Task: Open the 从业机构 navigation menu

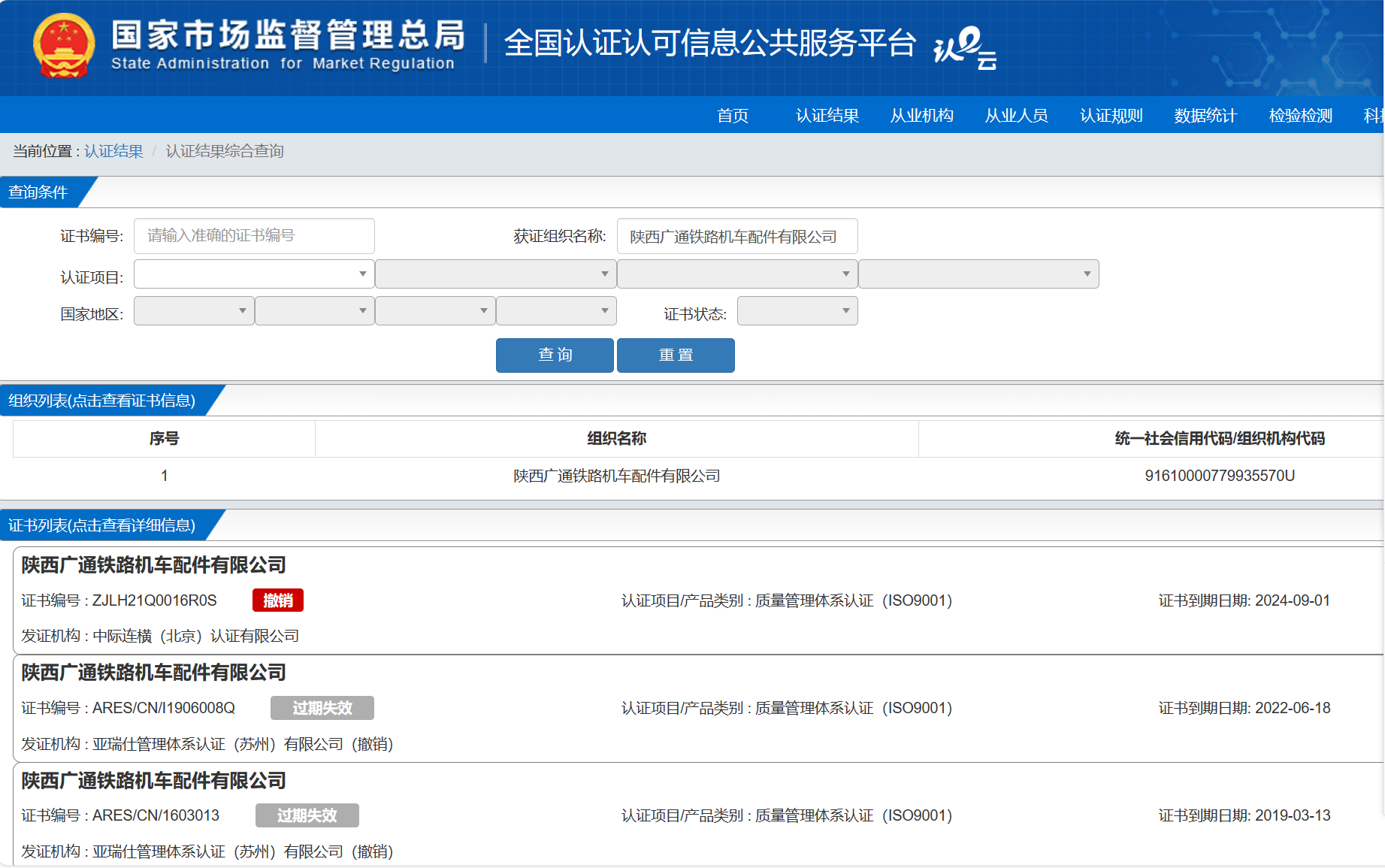Action: point(922,115)
